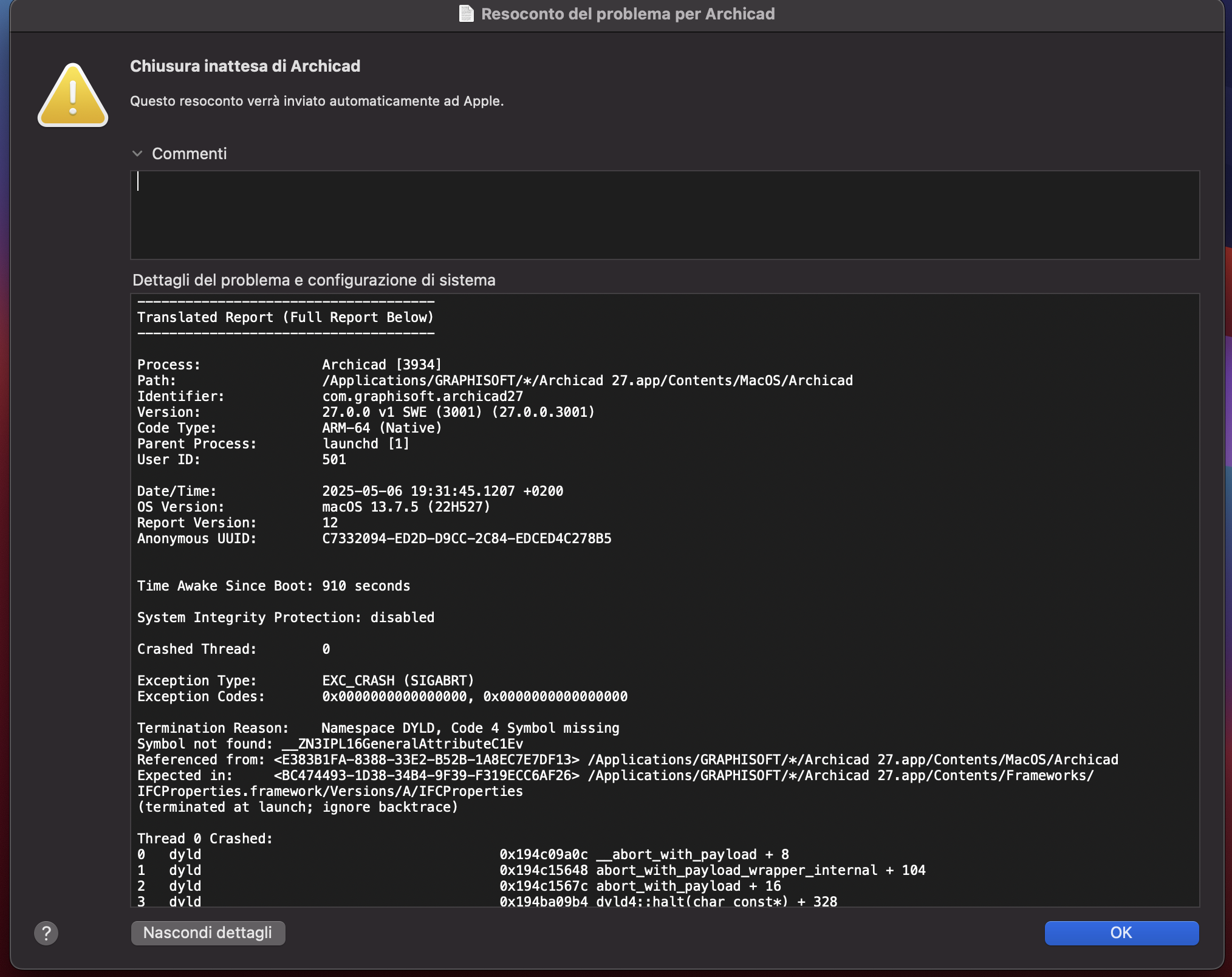The width and height of the screenshot is (1232, 977).
Task: Click the Path line of the report
Action: click(495, 380)
